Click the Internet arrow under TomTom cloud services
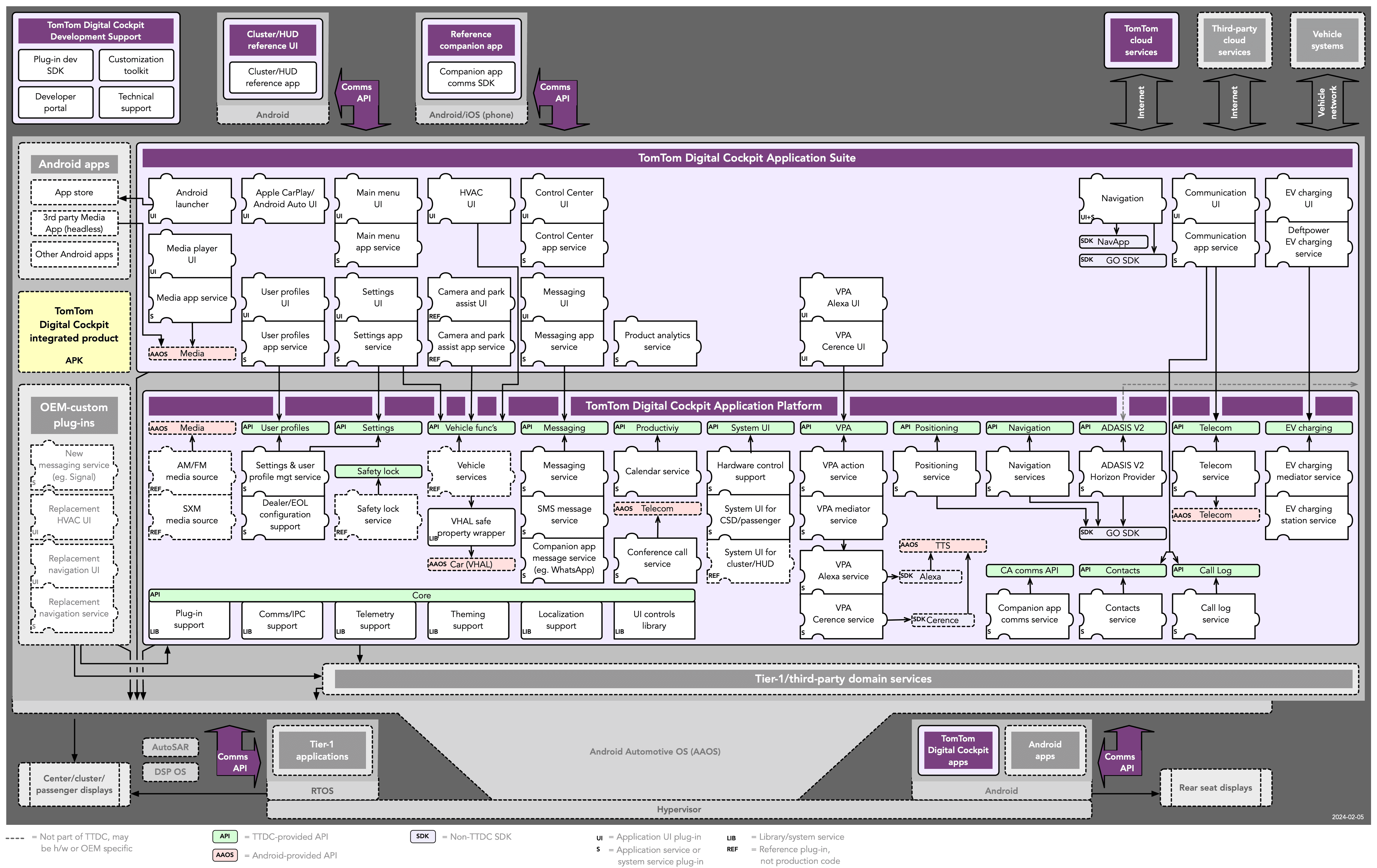Image resolution: width=1377 pixels, height=868 pixels. pos(1141,102)
